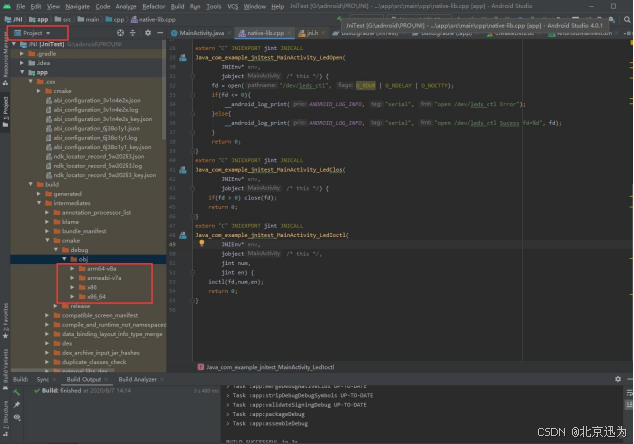
Task: Collapse the app module node
Action: click(x=22, y=72)
